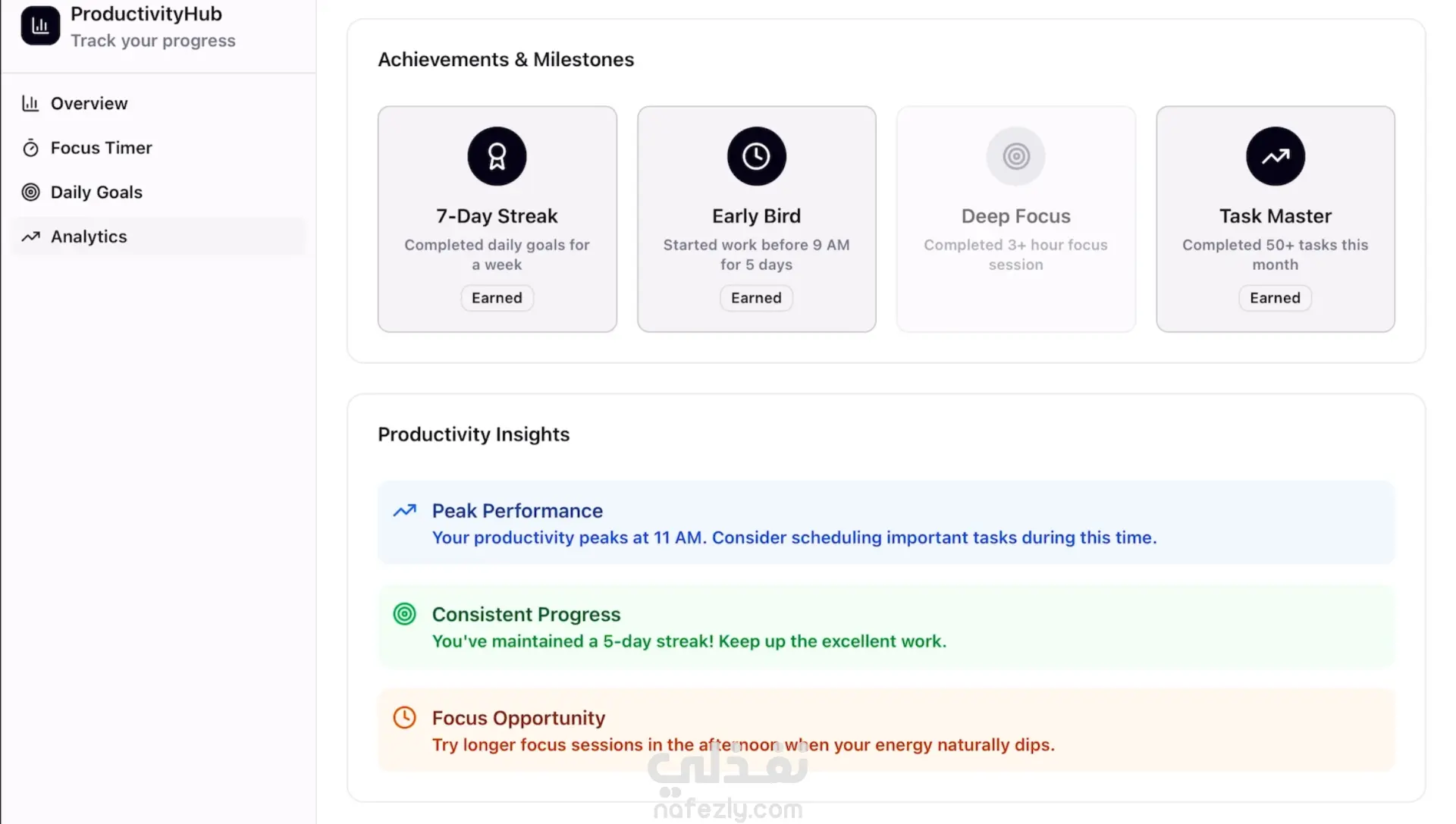Go to Focus Timer in sidebar
Screen dimensions: 1456x824
(101, 148)
